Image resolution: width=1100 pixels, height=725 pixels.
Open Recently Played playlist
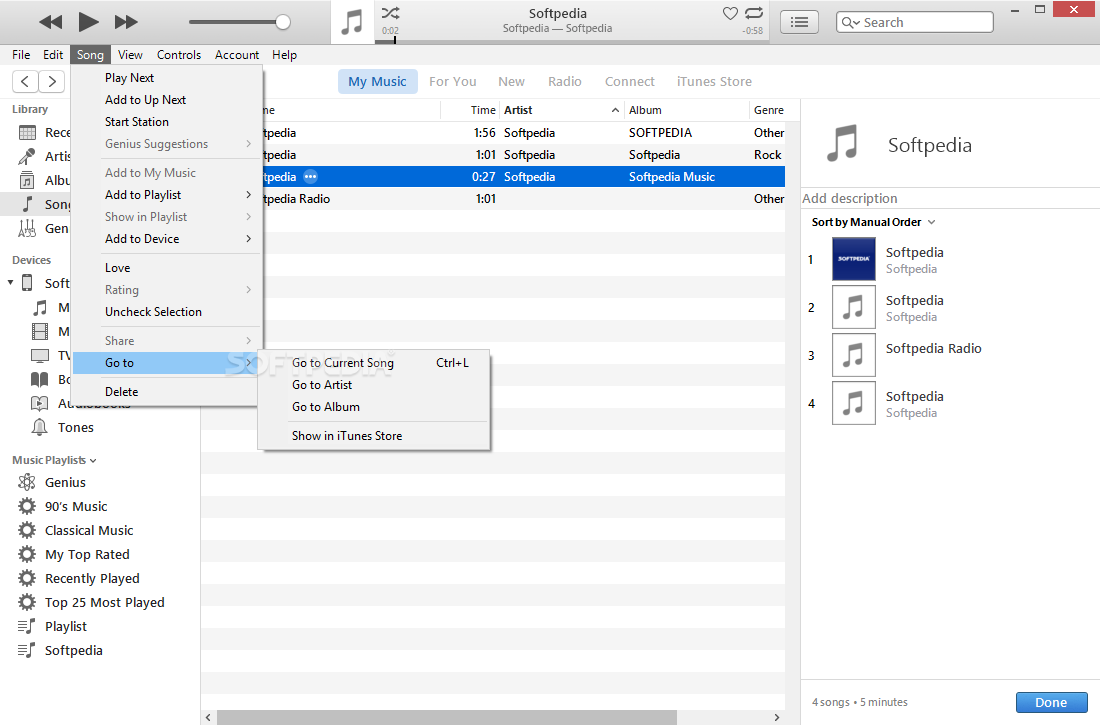[92, 578]
